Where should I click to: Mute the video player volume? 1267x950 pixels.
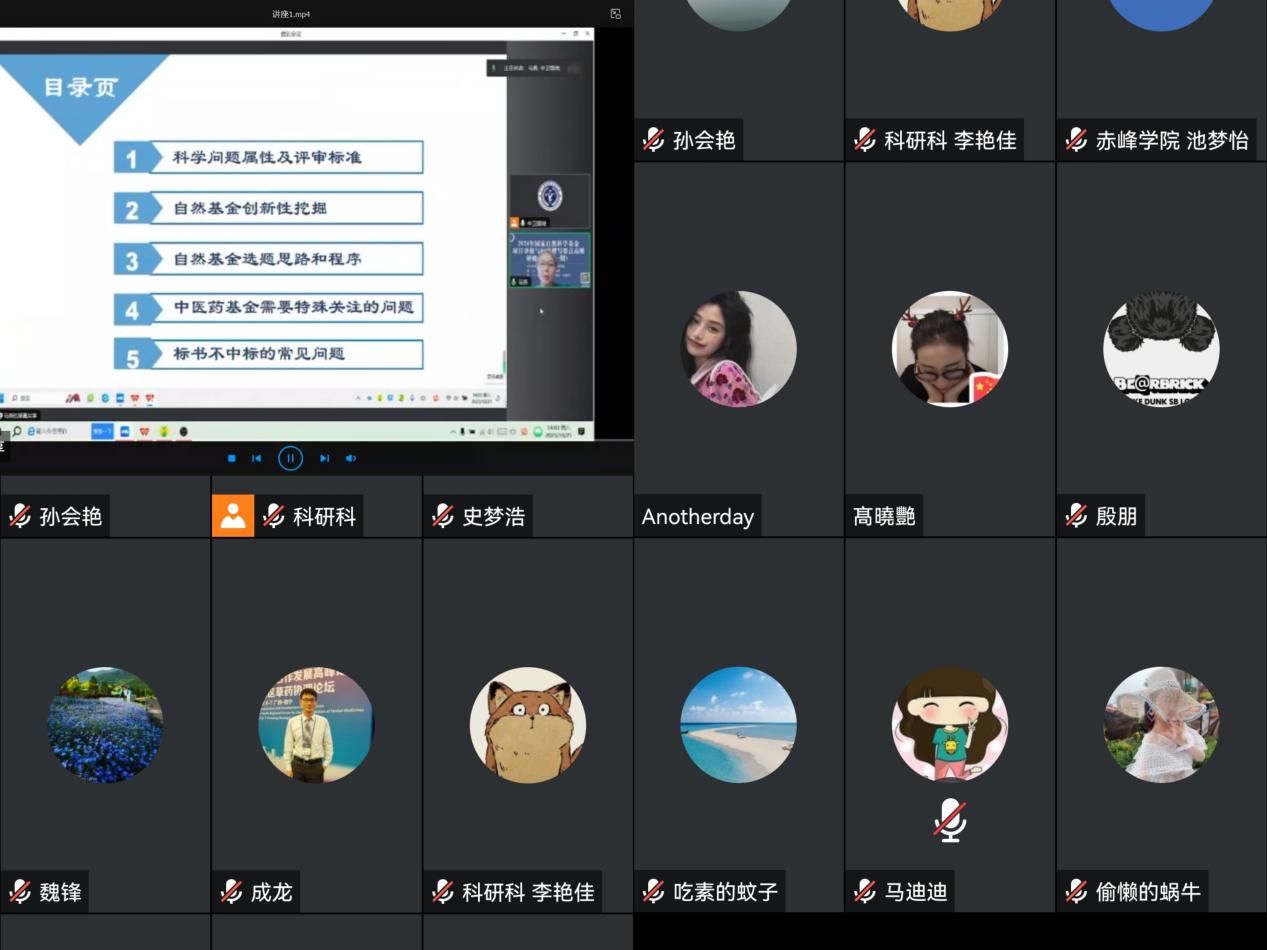(351, 458)
